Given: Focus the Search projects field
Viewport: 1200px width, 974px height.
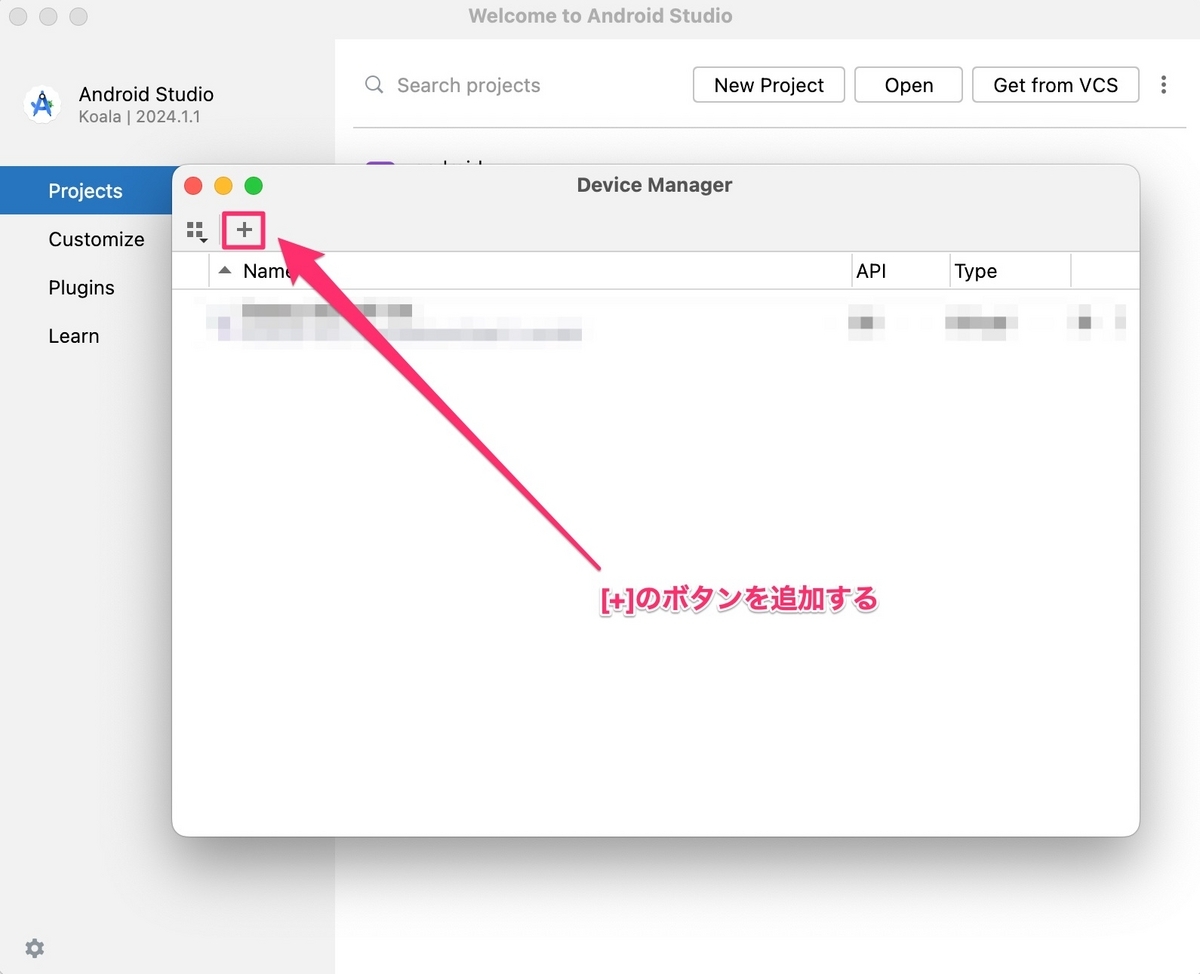Looking at the screenshot, I should 520,85.
